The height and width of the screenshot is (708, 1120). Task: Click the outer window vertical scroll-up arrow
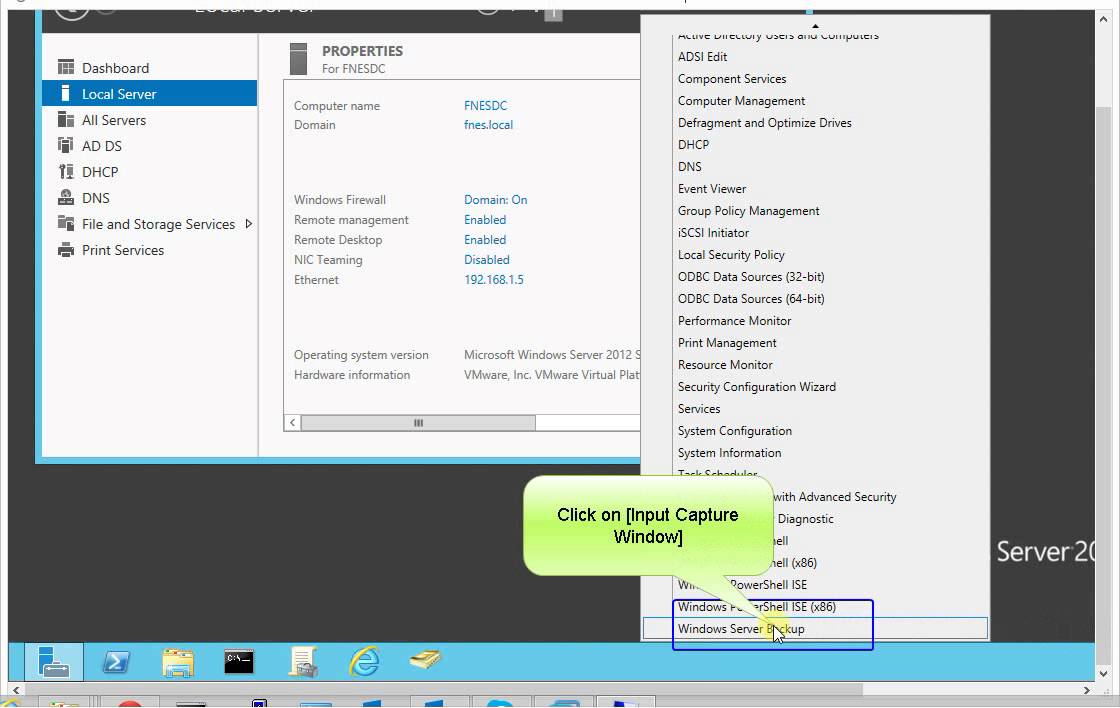click(1104, 19)
